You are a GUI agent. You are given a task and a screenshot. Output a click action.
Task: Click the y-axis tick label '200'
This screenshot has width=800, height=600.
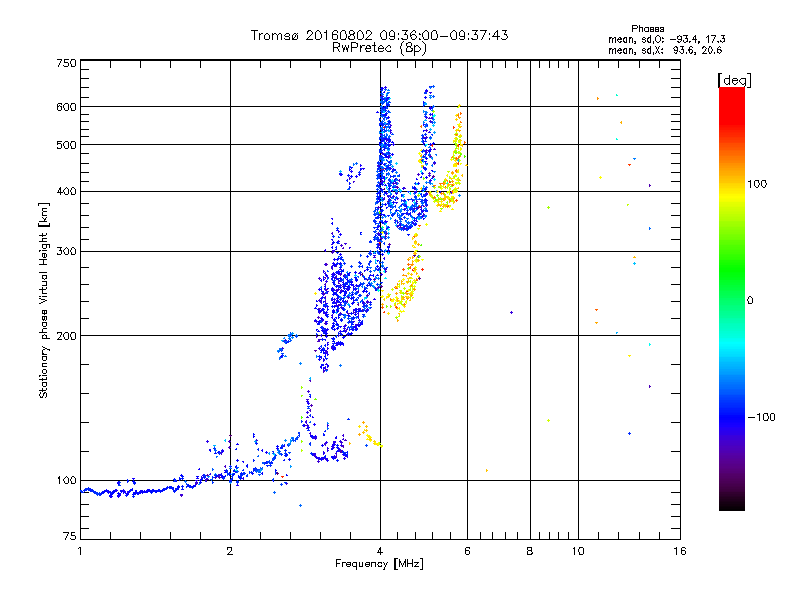coord(66,336)
